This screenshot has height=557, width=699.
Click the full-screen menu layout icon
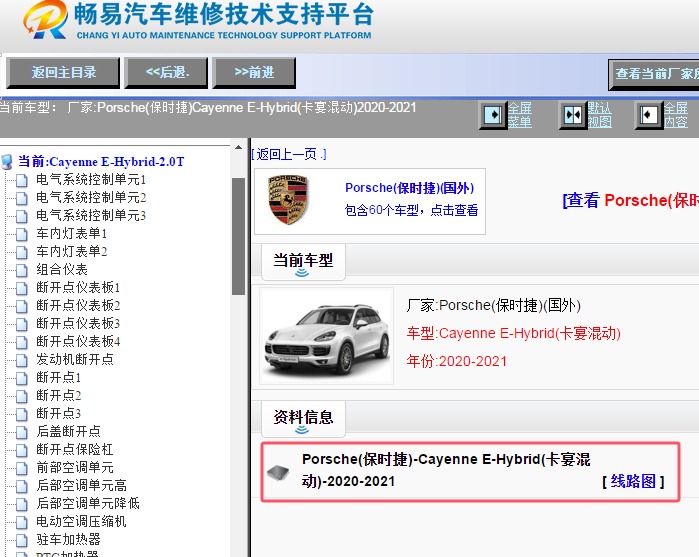pyautogui.click(x=493, y=115)
